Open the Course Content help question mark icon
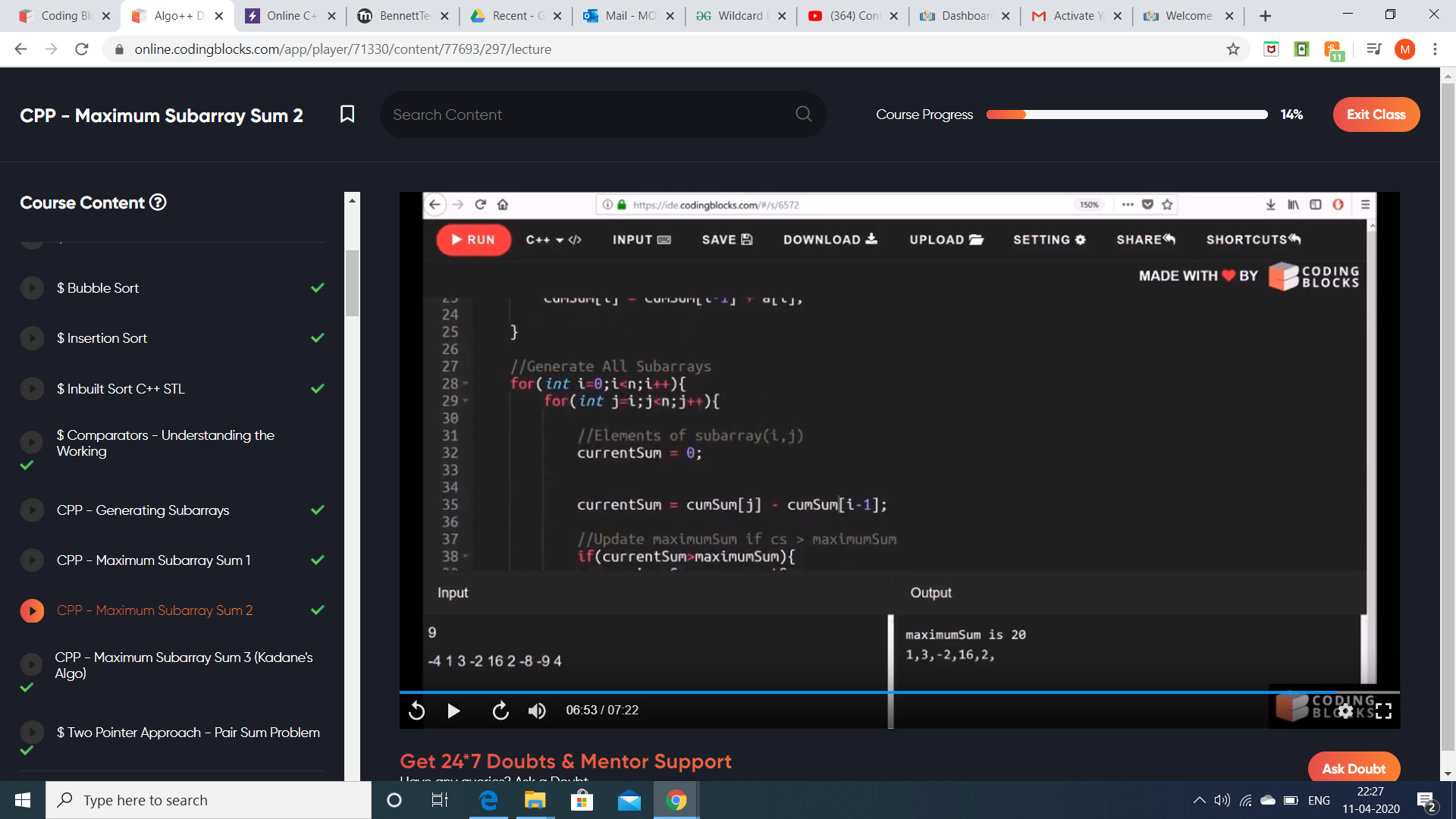1456x819 pixels. pyautogui.click(x=158, y=202)
